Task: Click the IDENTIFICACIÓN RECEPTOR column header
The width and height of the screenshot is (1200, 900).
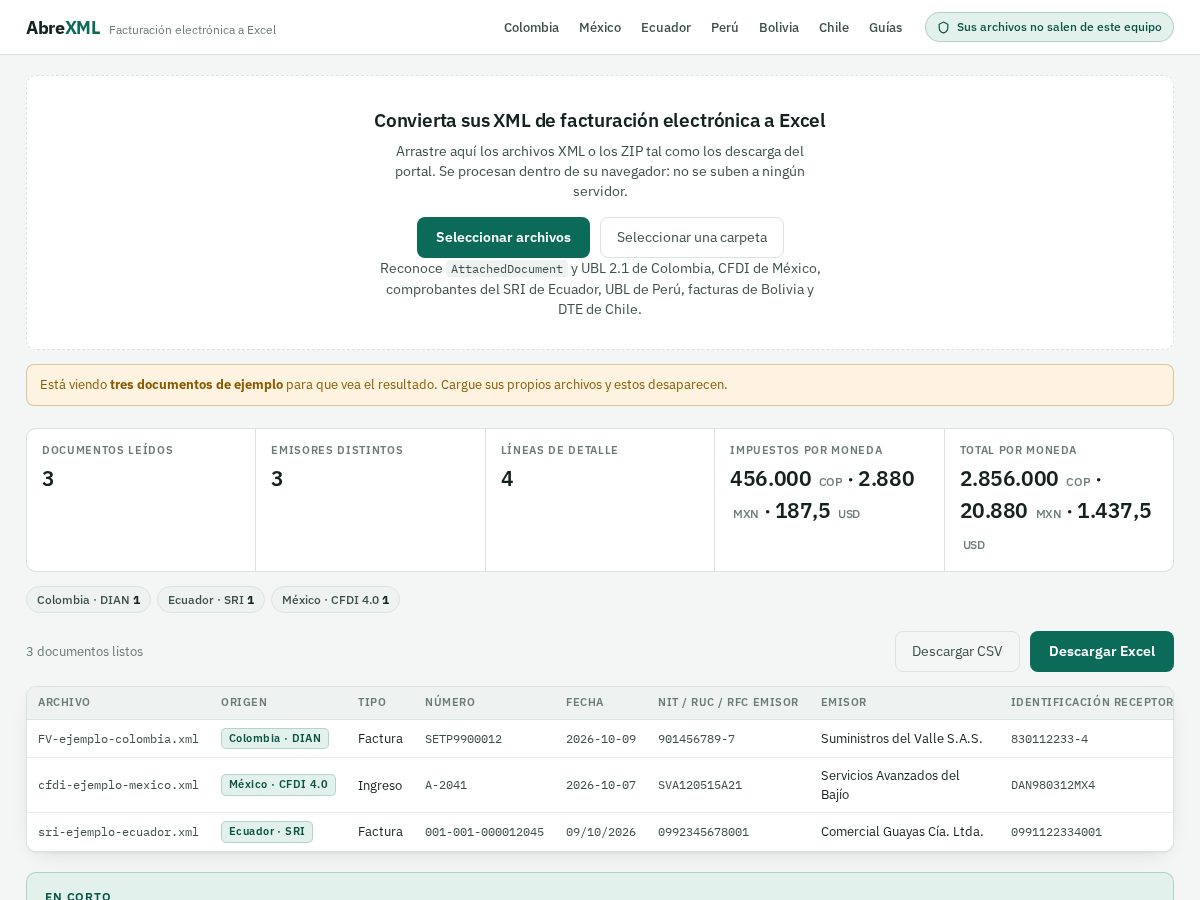Action: tap(1092, 702)
